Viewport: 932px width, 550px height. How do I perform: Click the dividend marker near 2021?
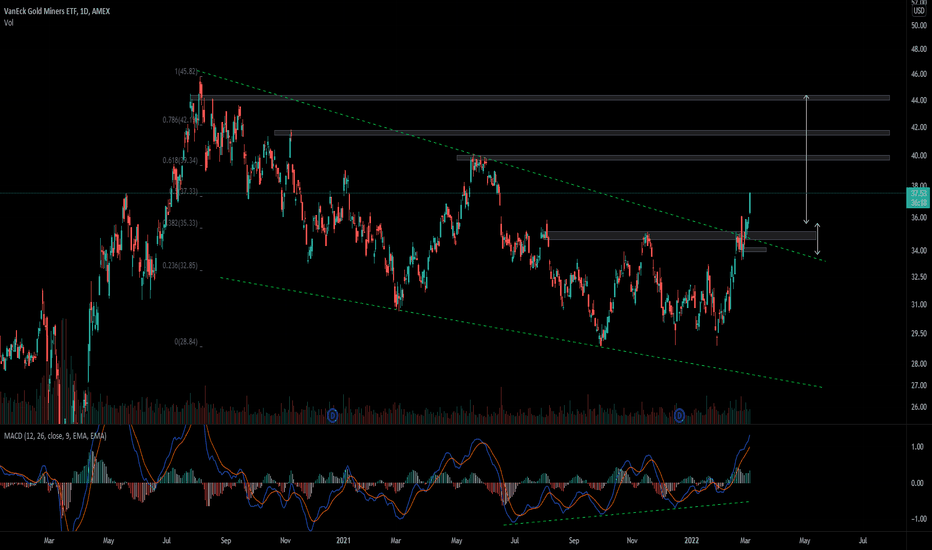tap(332, 415)
